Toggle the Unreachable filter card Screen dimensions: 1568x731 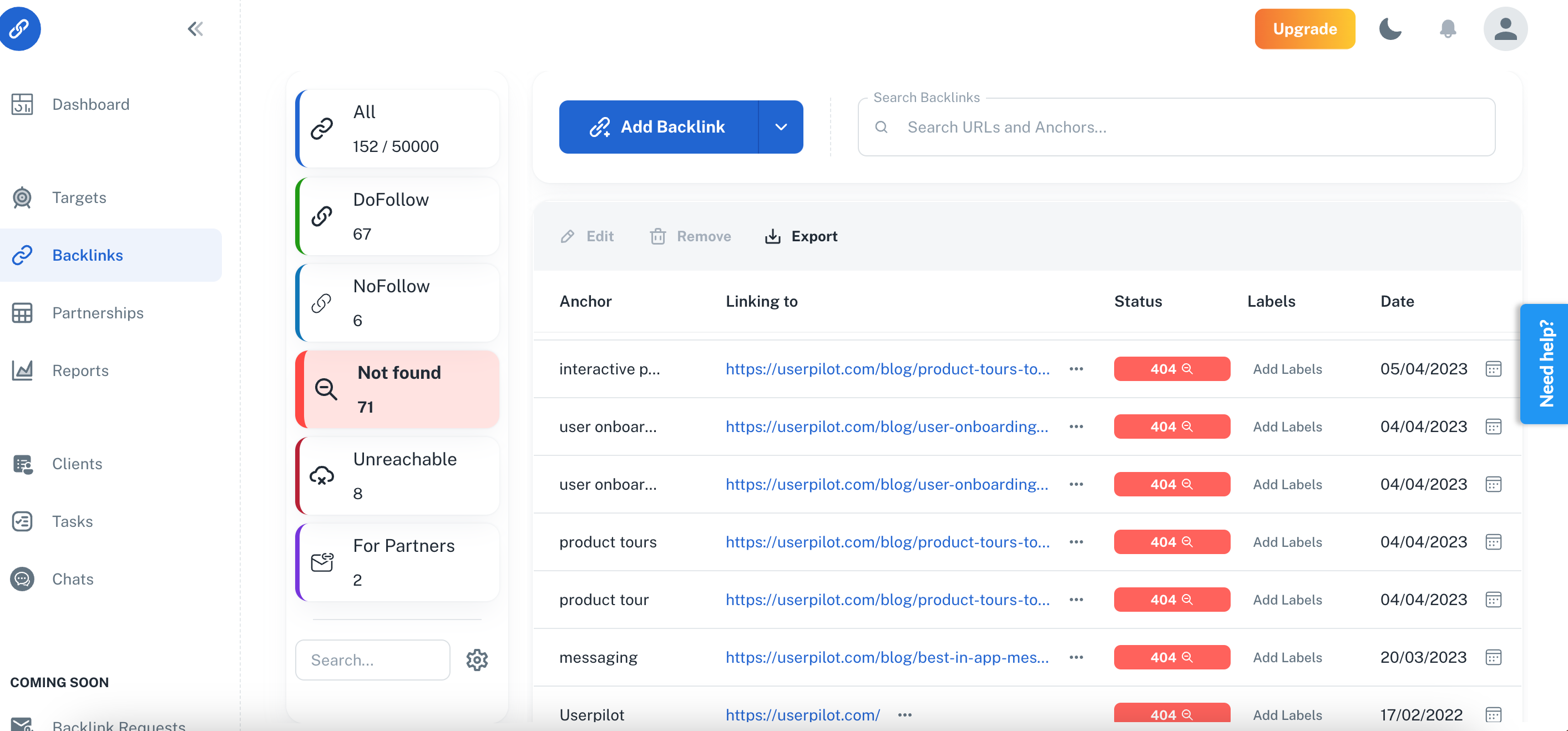tap(397, 475)
